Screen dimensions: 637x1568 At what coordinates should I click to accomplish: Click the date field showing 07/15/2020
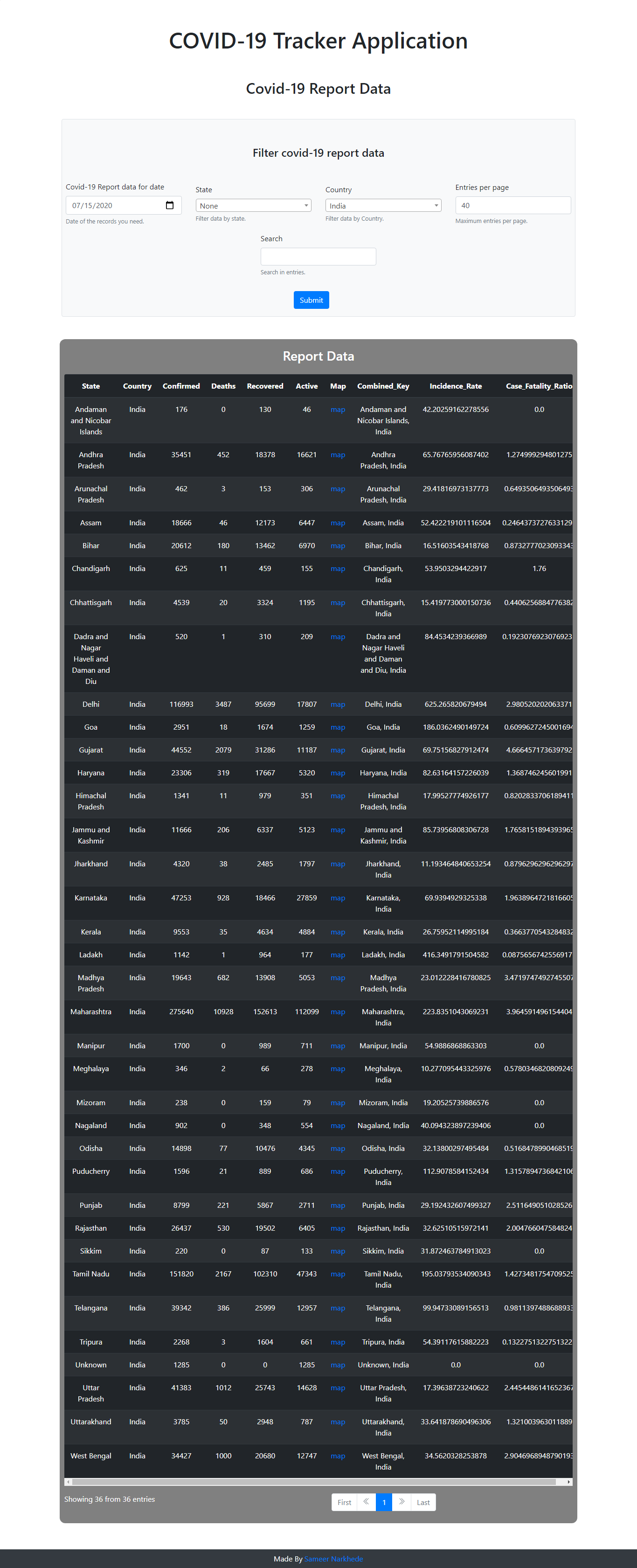124,205
